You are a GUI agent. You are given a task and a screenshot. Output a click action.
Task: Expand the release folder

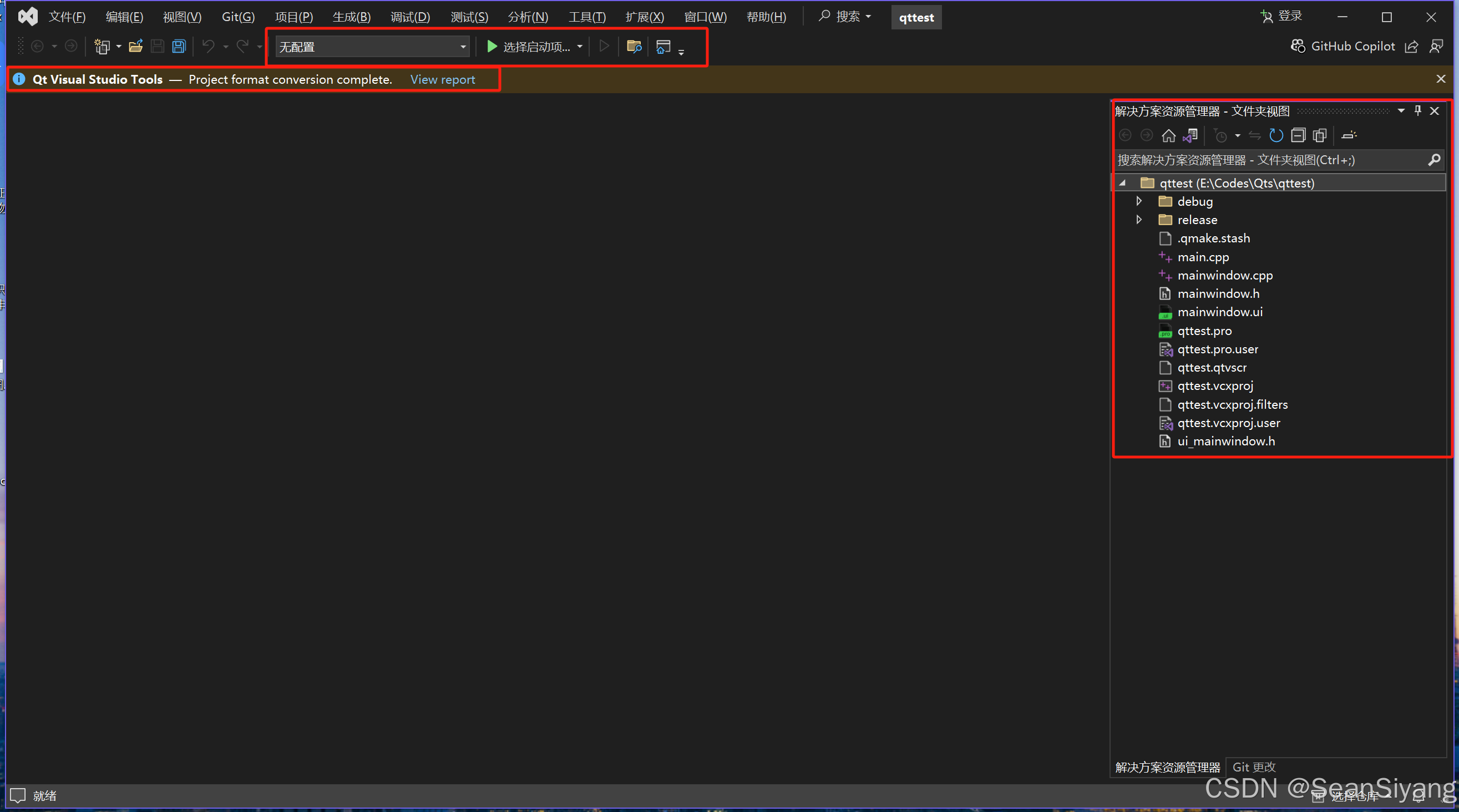[1139, 220]
